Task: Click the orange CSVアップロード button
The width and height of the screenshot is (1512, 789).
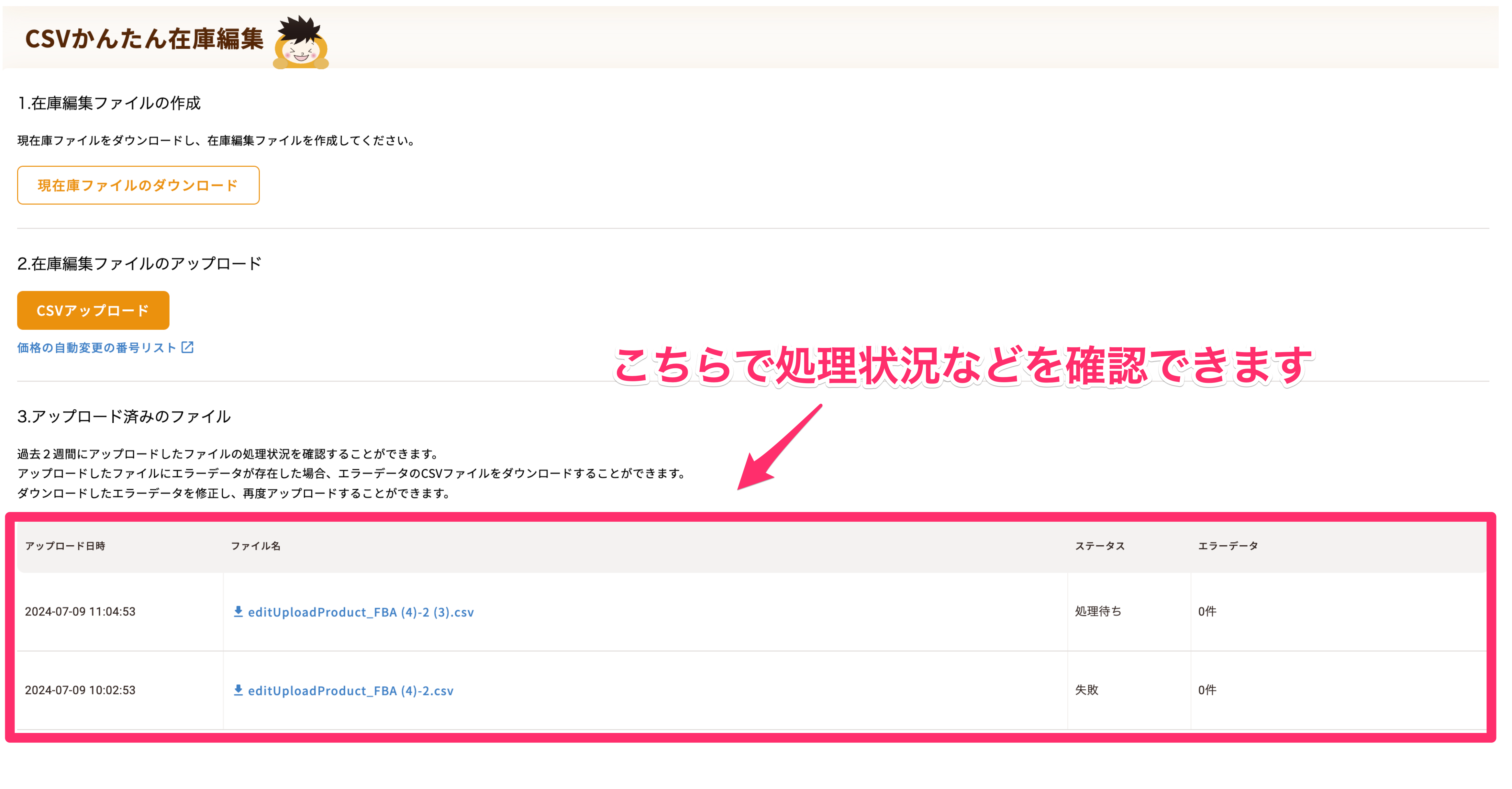Action: pyautogui.click(x=93, y=311)
